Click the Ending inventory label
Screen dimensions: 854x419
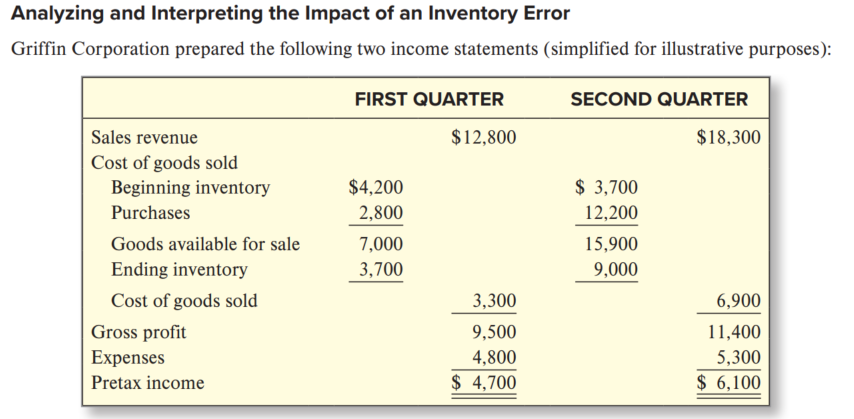click(x=179, y=269)
